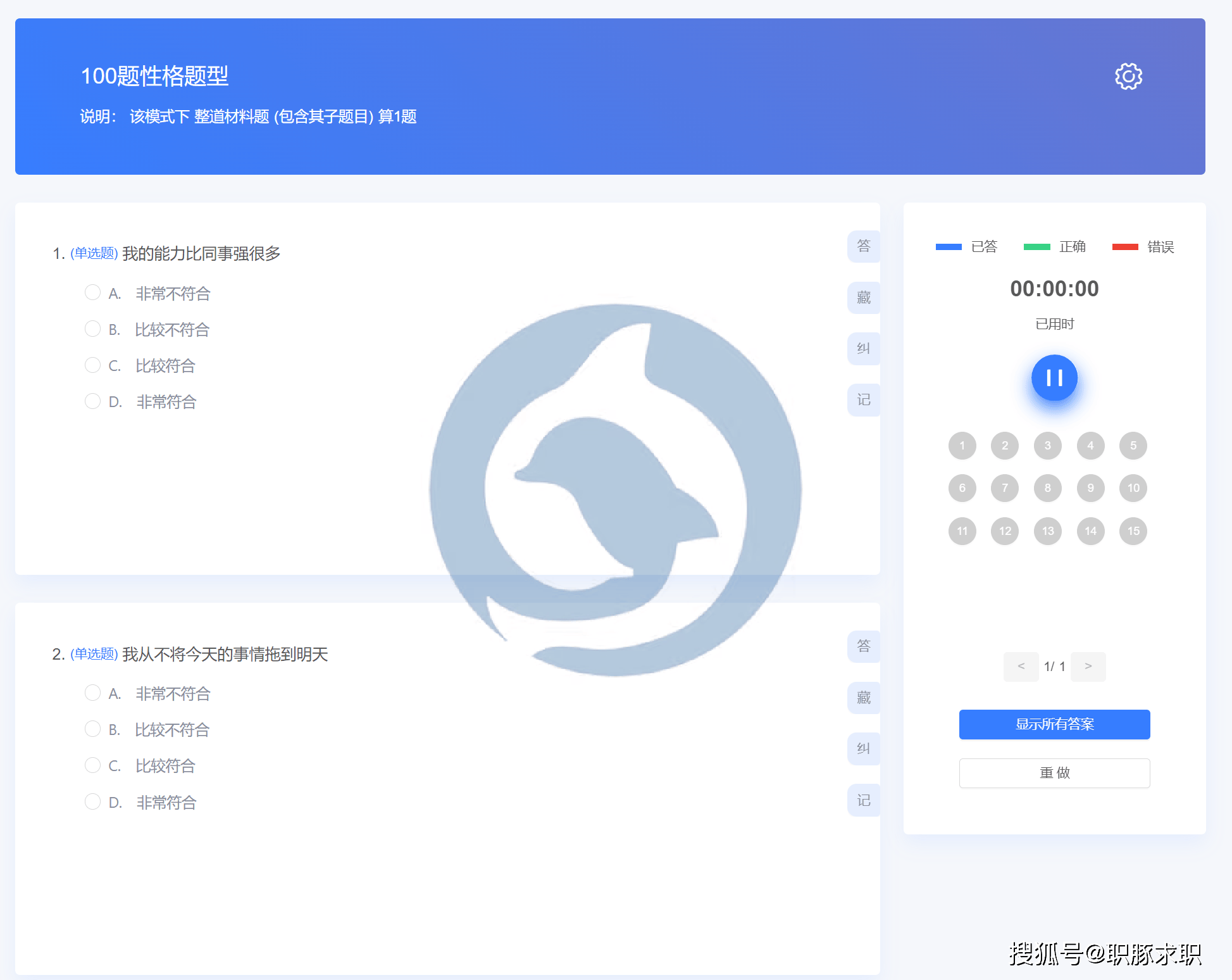Select option C 比较符合 for question 1
The width and height of the screenshot is (1232, 980).
pos(92,365)
